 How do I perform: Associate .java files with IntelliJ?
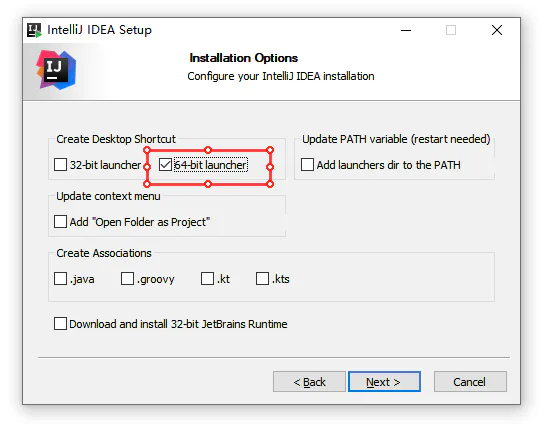tap(60, 279)
